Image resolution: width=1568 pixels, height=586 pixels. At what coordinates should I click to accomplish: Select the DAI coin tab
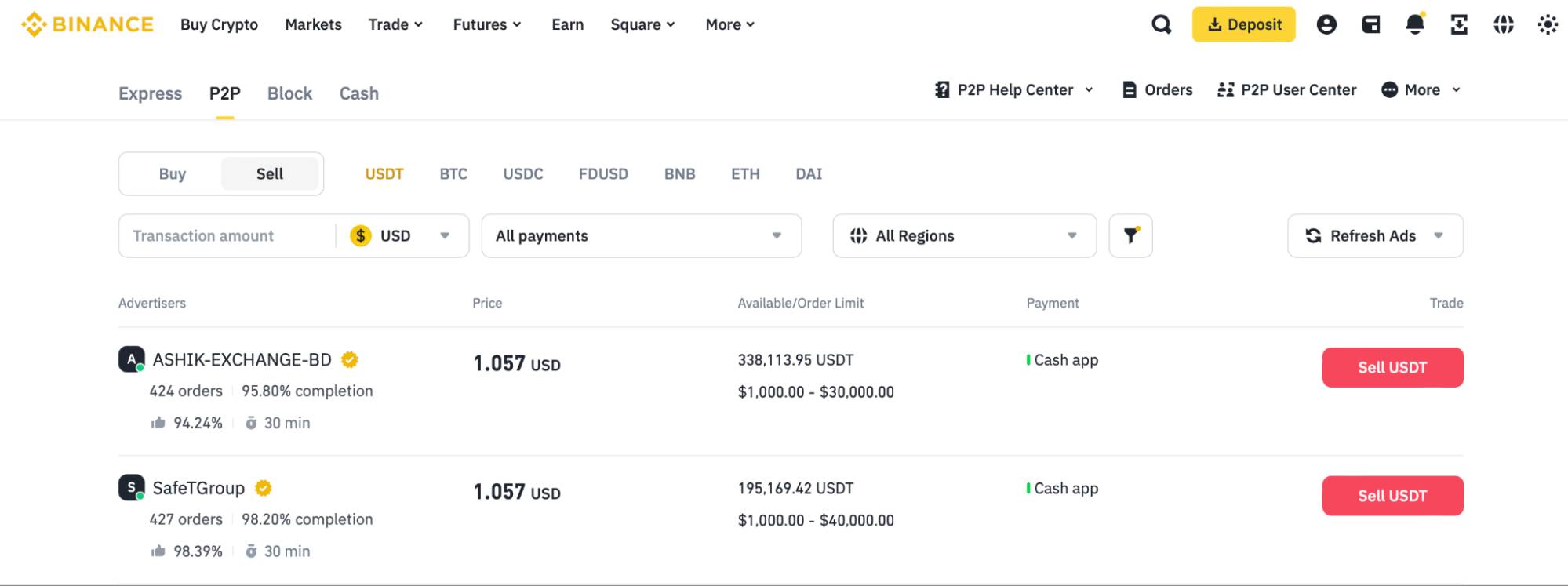click(809, 173)
